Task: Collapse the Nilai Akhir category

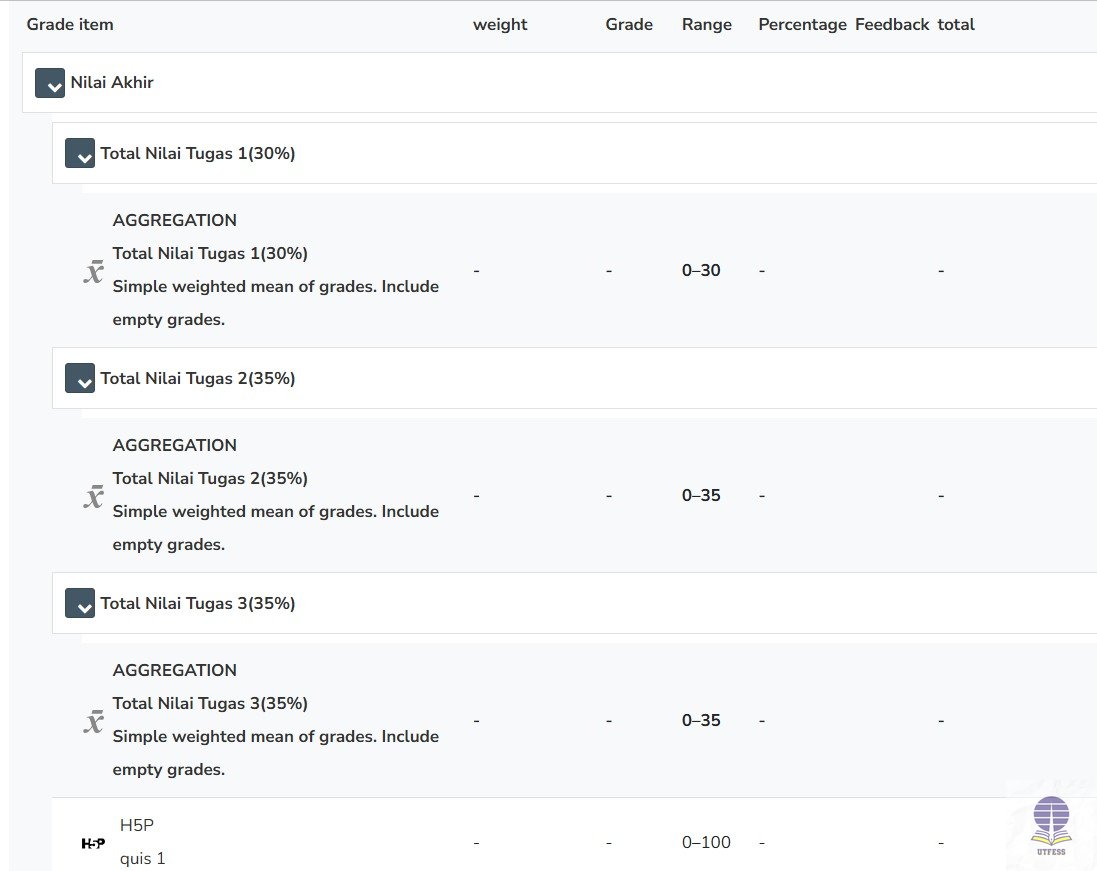Action: pos(50,83)
